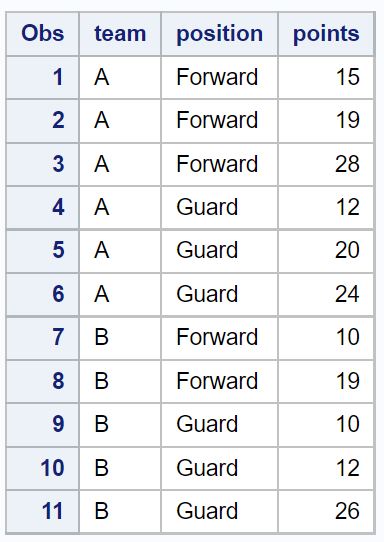Select Forward cell in row 3
Screen dimensions: 384x542
219,164
